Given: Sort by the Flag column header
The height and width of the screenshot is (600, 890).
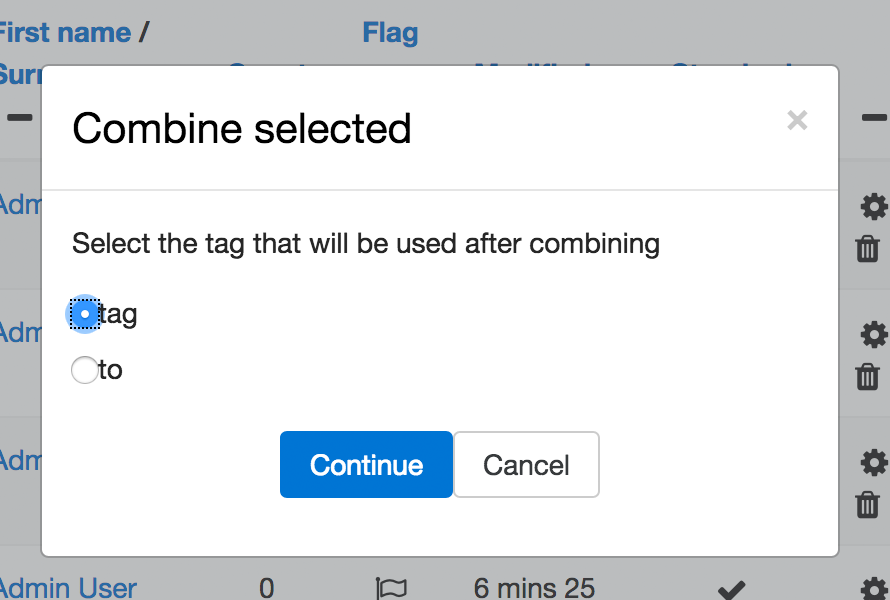Looking at the screenshot, I should point(391,32).
